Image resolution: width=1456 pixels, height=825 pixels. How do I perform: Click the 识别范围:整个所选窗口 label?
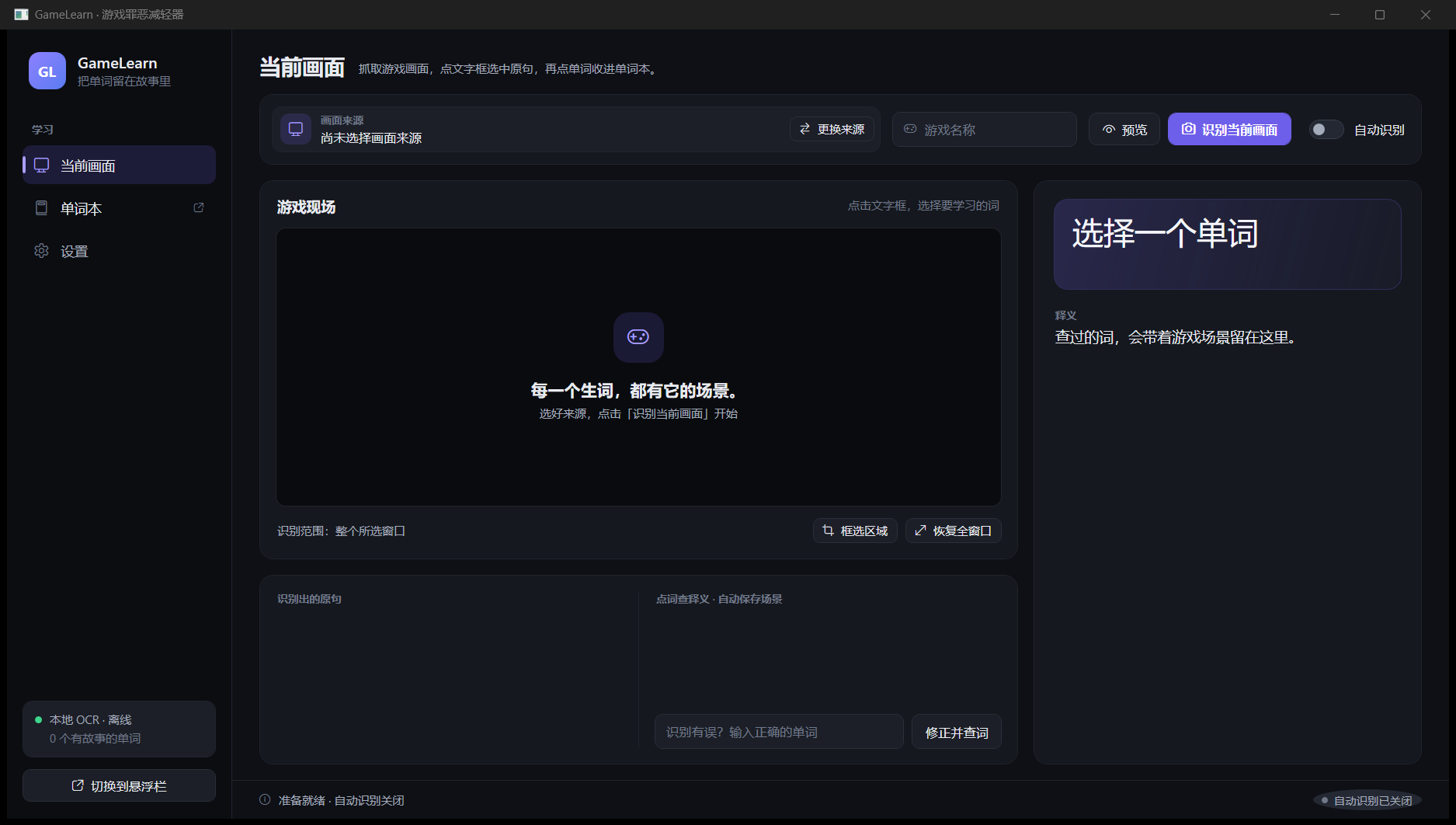[x=341, y=531]
